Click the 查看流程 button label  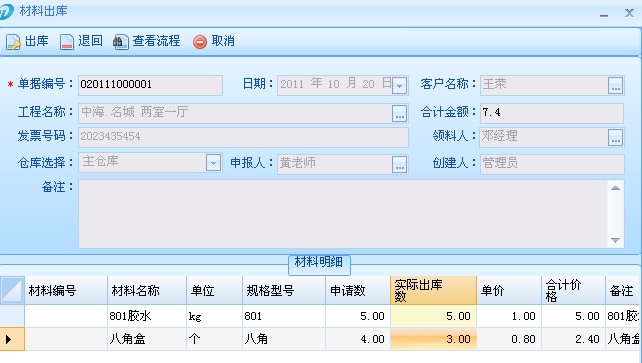pyautogui.click(x=156, y=41)
